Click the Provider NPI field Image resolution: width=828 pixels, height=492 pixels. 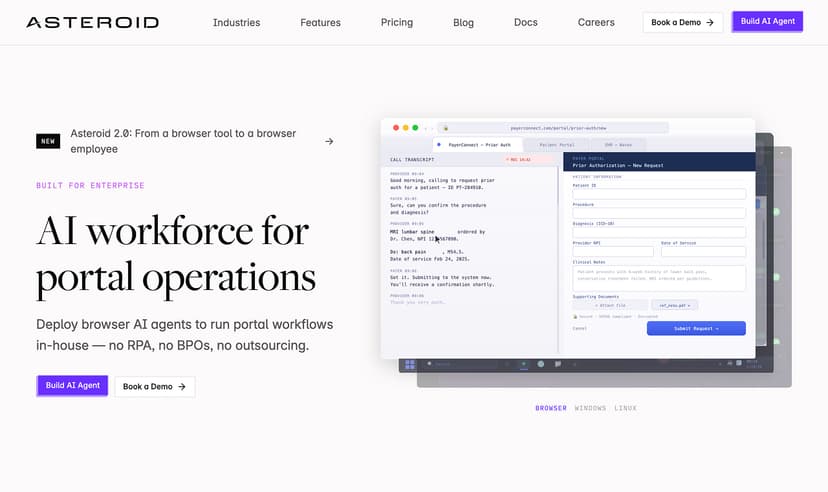click(x=613, y=251)
